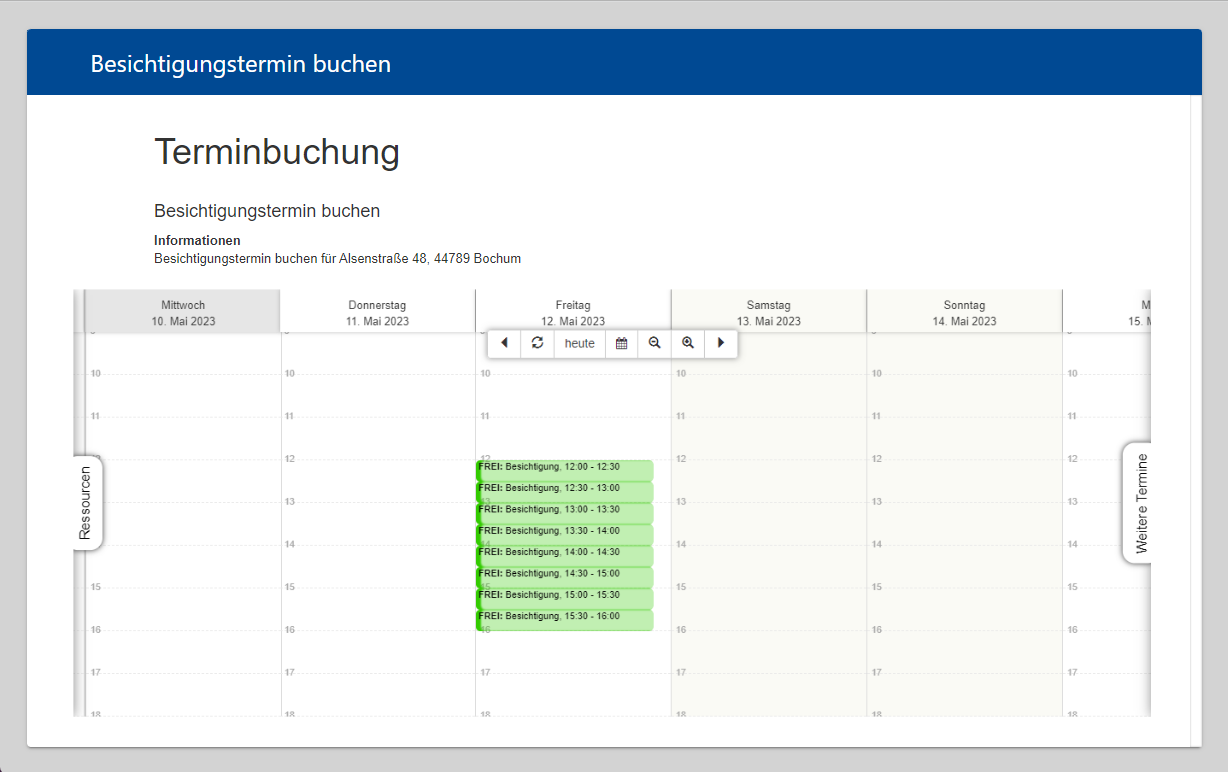The image size is (1228, 772).
Task: Click the Besichtigung 14:30 - 15:00 slot
Action: point(564,575)
